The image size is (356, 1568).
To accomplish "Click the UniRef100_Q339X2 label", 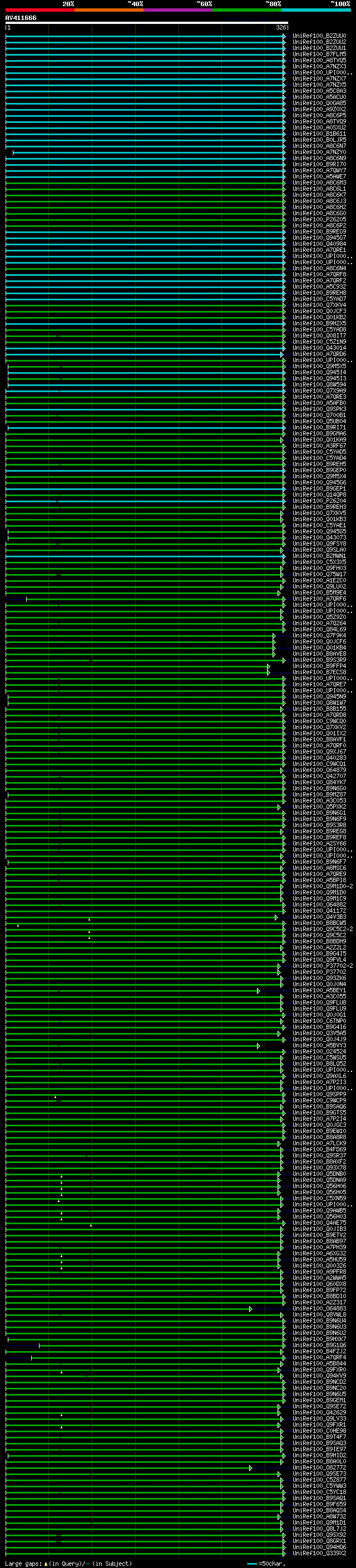I will 319,1553.
